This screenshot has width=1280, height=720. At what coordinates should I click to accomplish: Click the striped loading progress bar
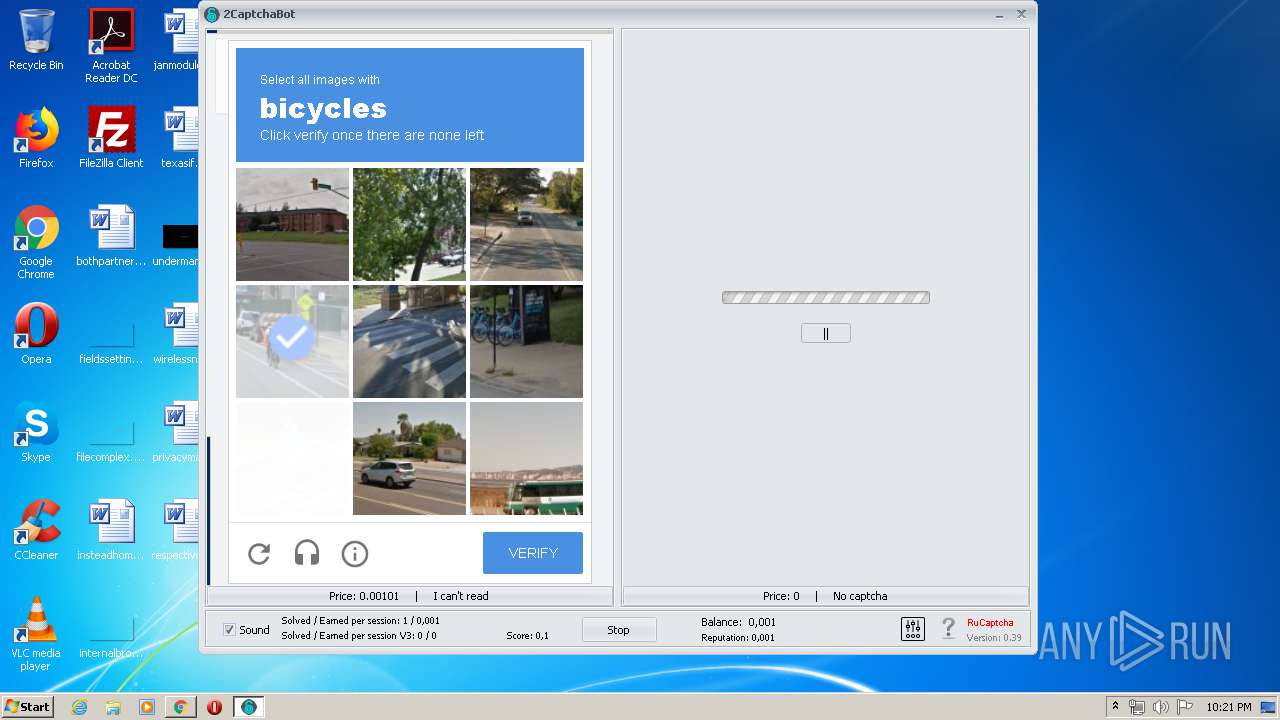click(x=826, y=297)
